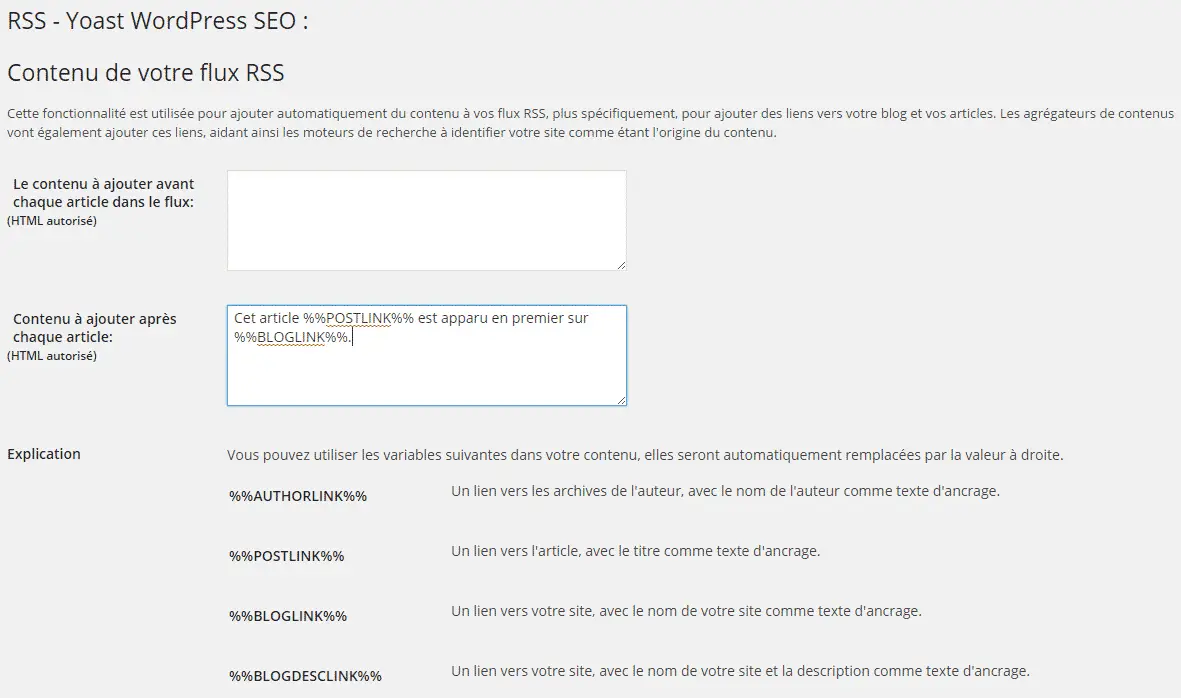Select the %%AUTHORLINK%% variable text

[298, 496]
